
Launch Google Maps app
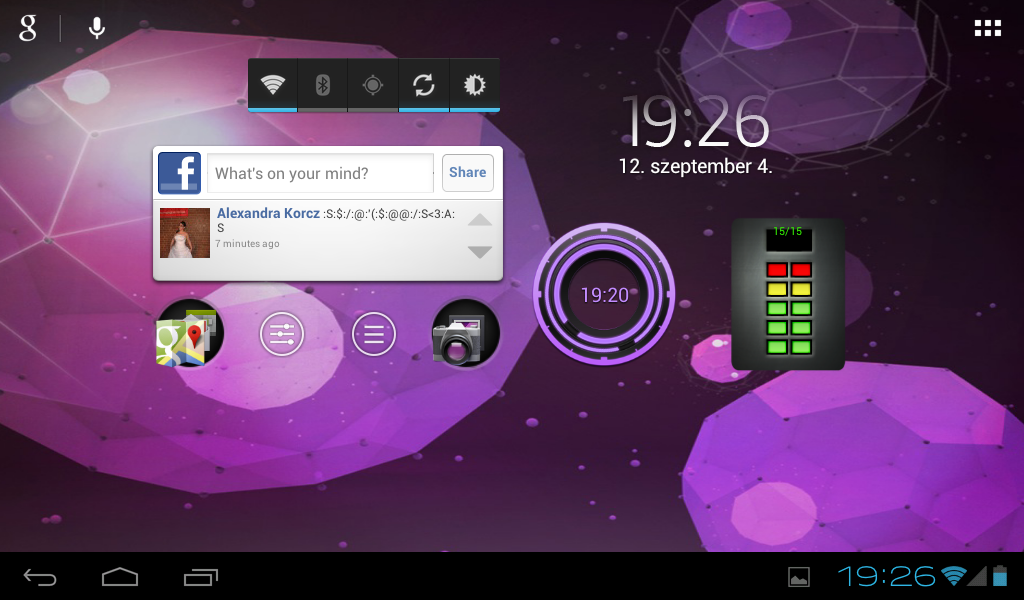189,334
